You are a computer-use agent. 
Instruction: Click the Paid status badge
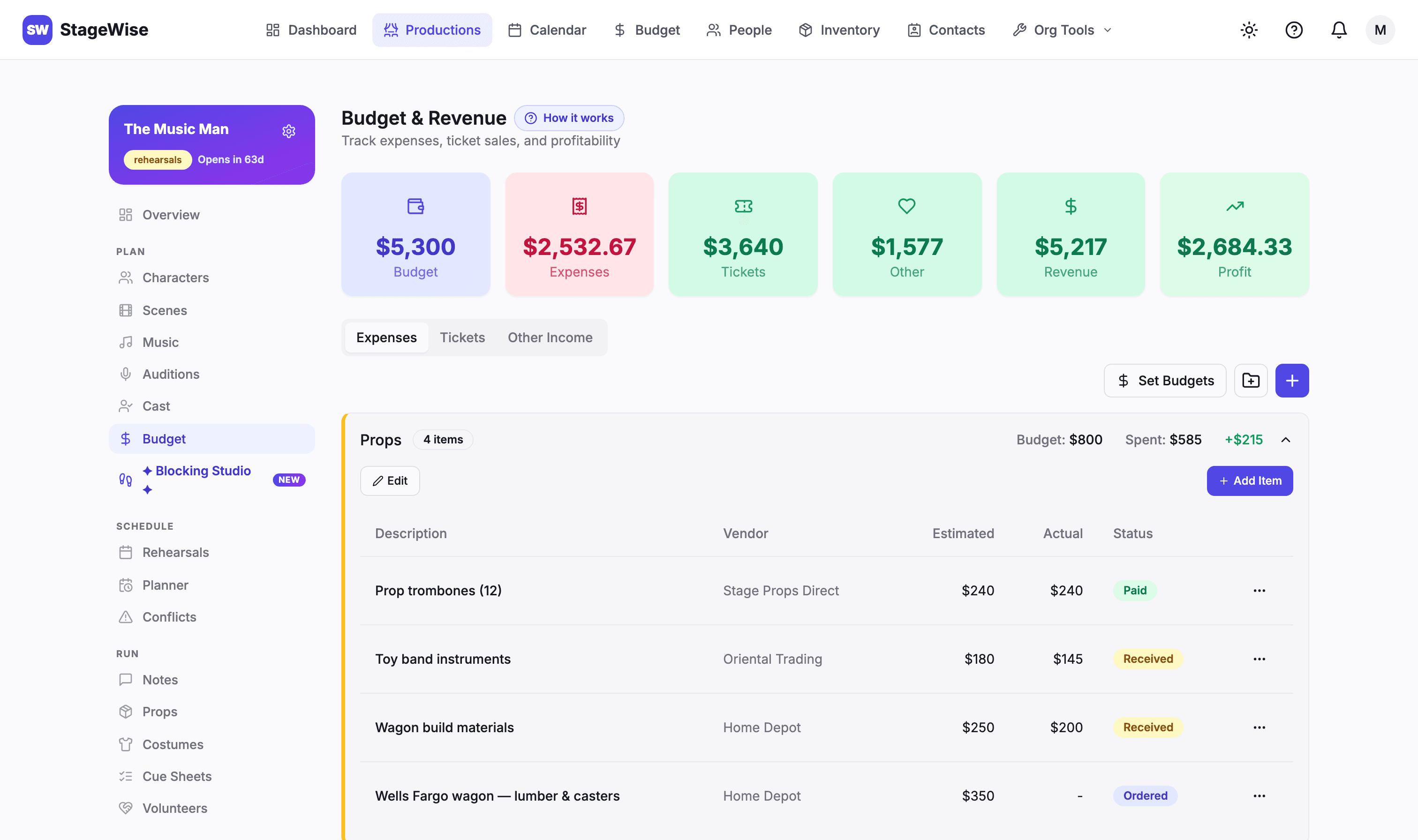1134,590
